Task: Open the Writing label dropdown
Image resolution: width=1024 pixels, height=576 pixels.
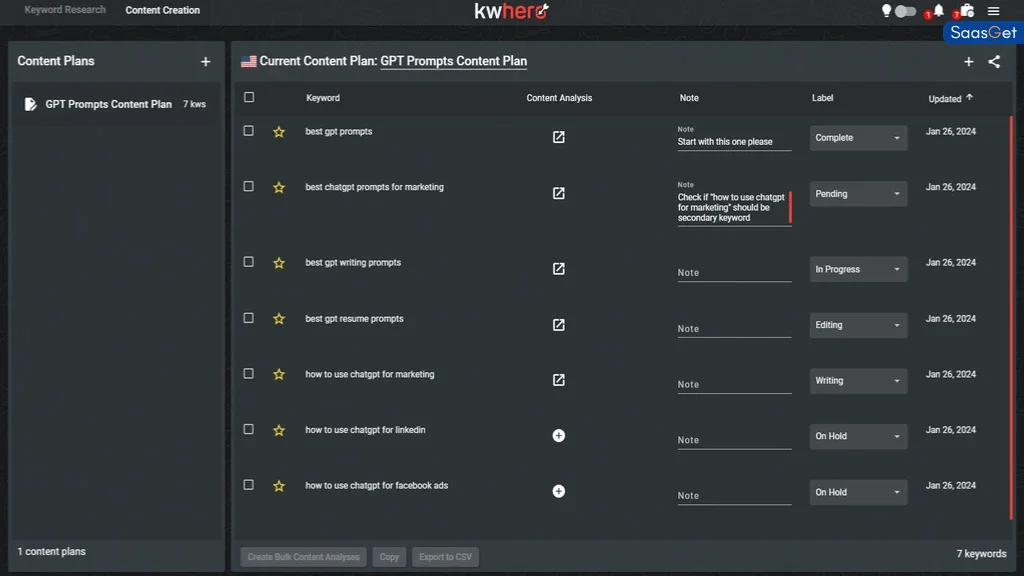Action: click(858, 381)
